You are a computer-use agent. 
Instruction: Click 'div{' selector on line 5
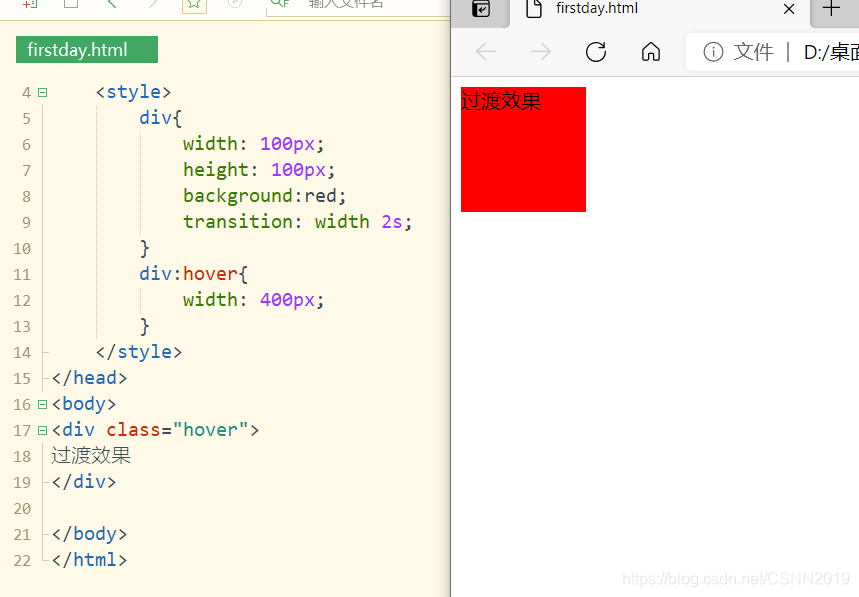pos(160,118)
